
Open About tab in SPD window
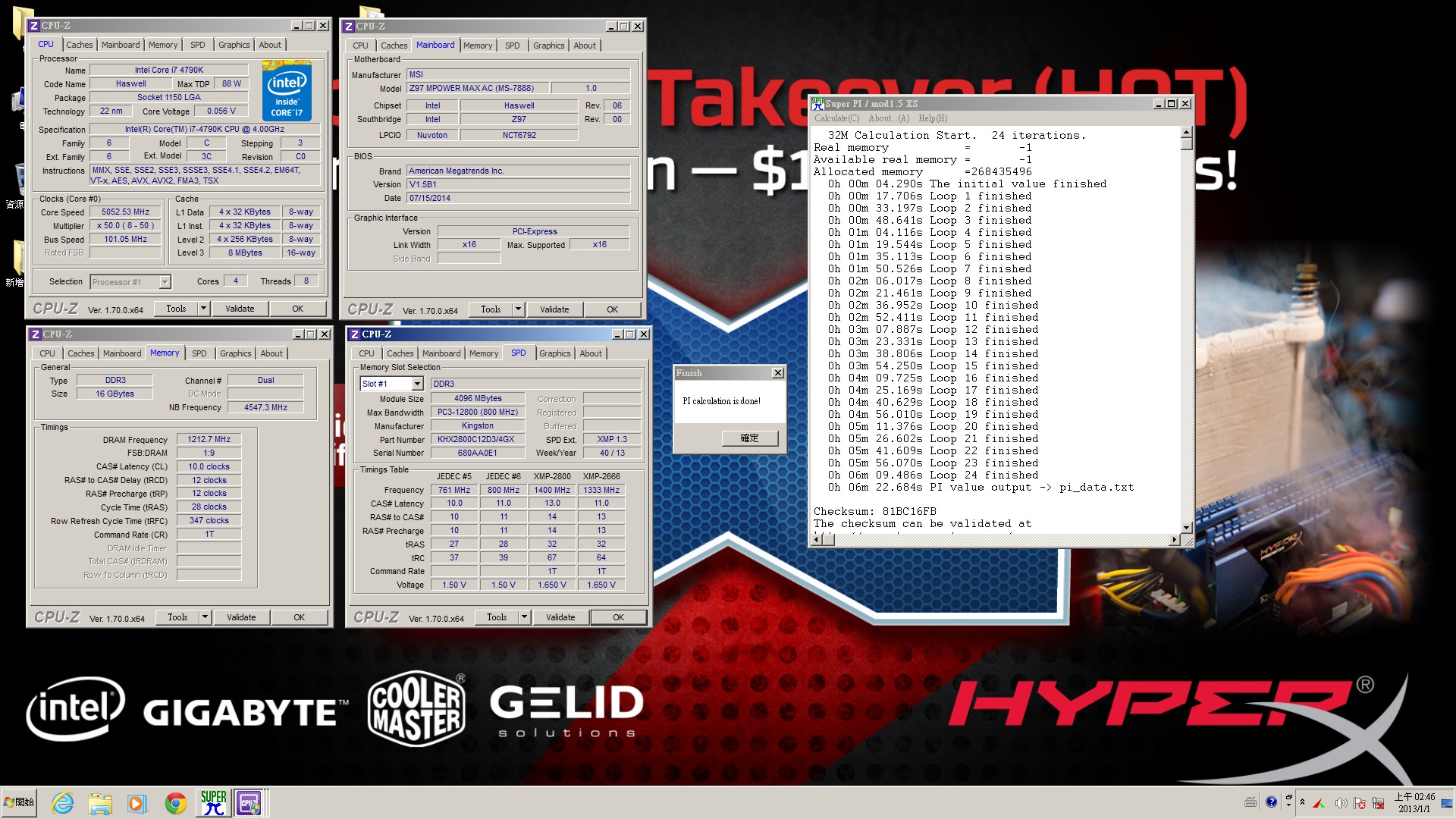[591, 353]
